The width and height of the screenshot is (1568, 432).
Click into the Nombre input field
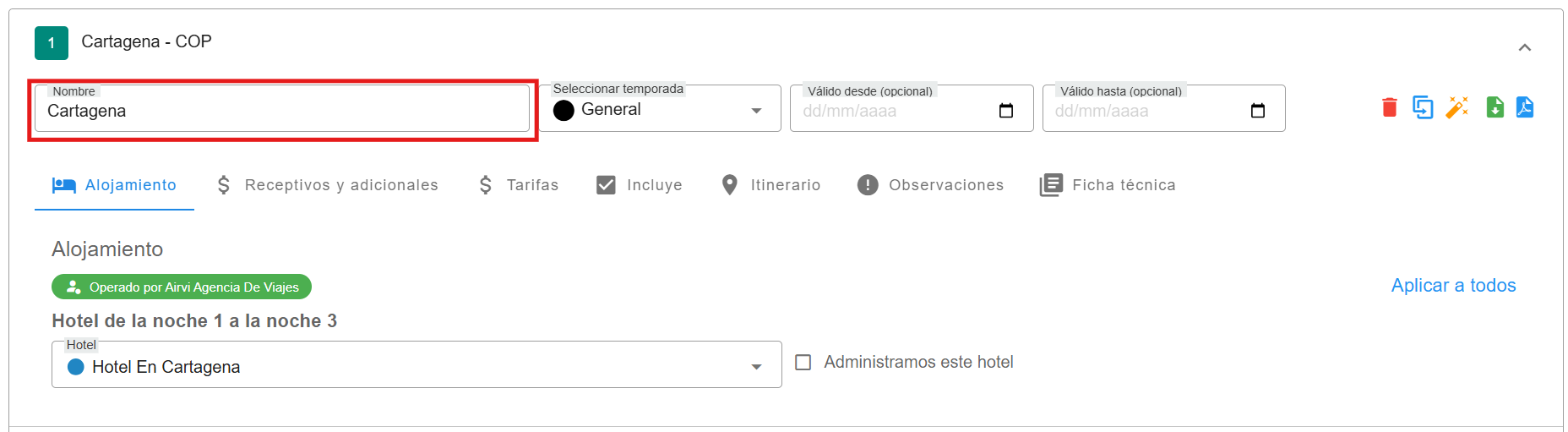coord(281,112)
